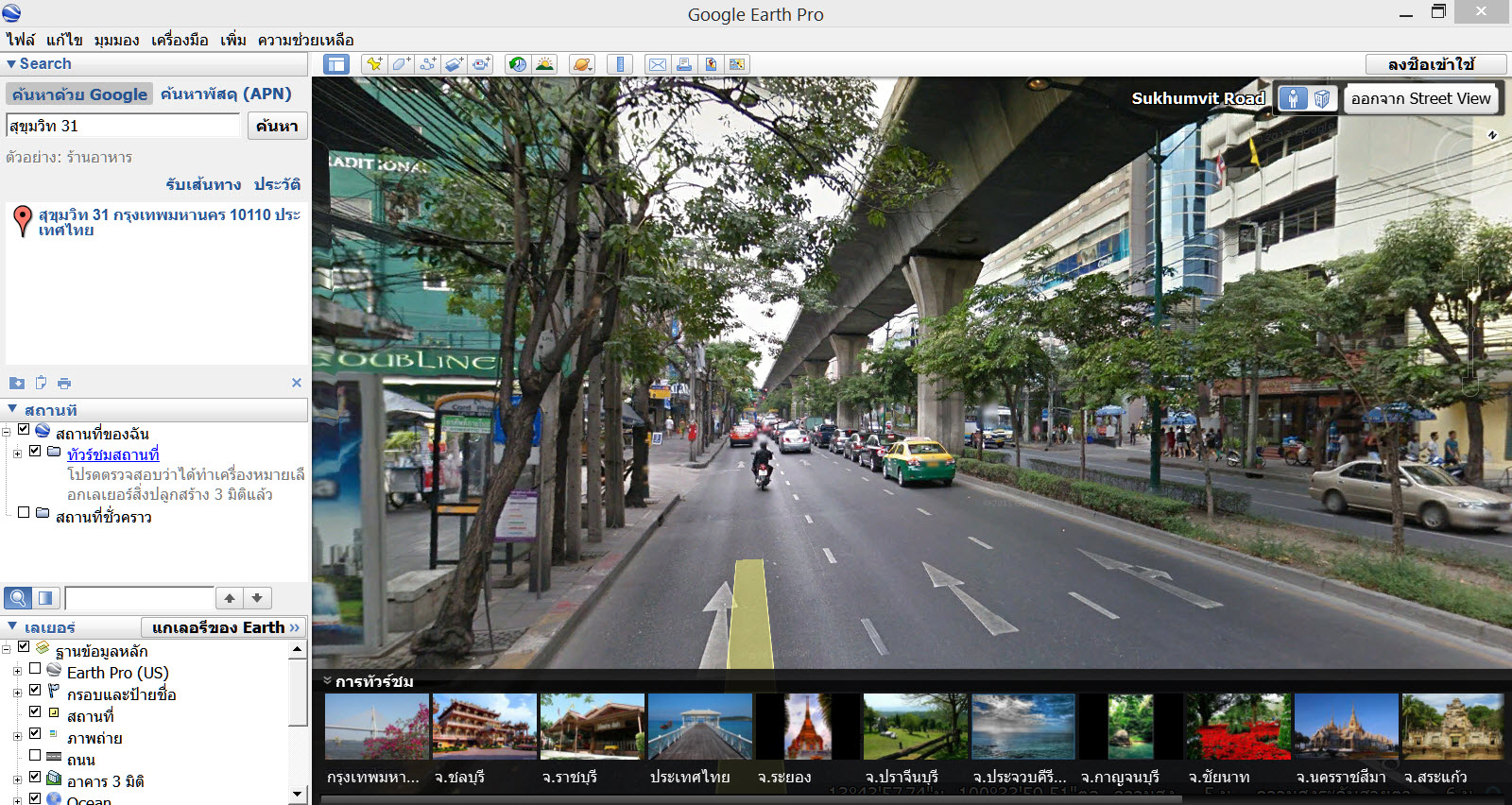Expand the Earth Pro (US) tree node
The height and width of the screenshot is (805, 1512).
(x=17, y=672)
